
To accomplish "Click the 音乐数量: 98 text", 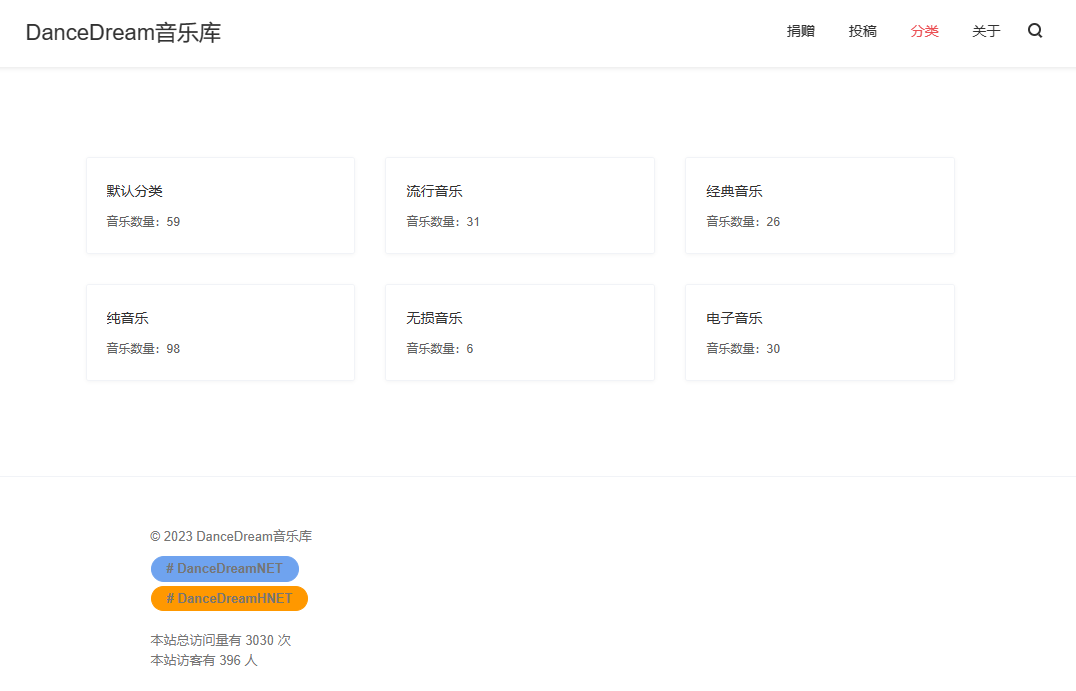I will point(143,349).
